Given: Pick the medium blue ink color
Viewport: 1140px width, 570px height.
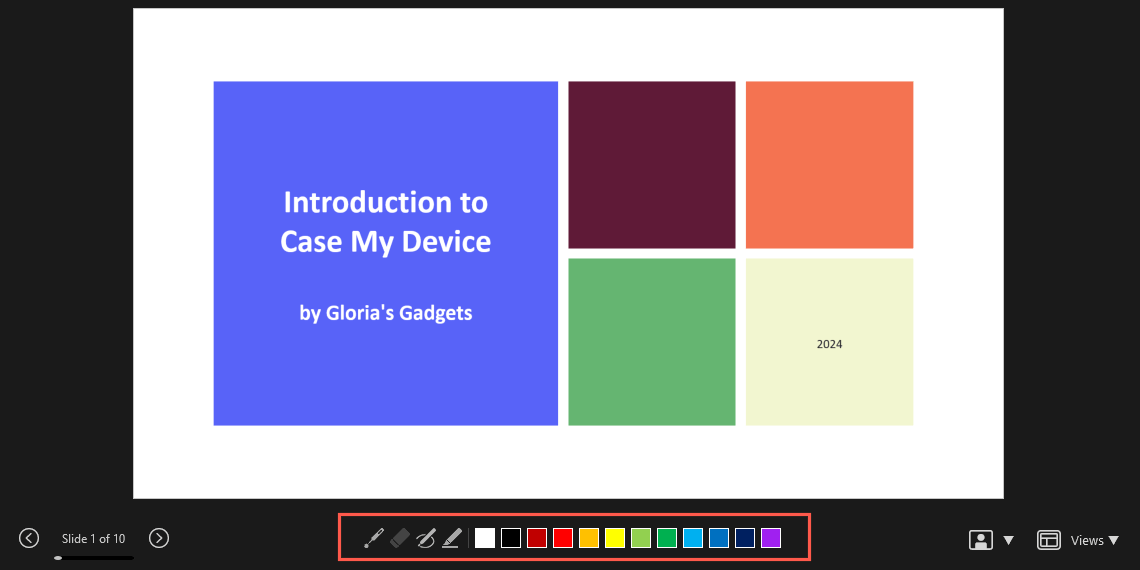Looking at the screenshot, I should 719,538.
